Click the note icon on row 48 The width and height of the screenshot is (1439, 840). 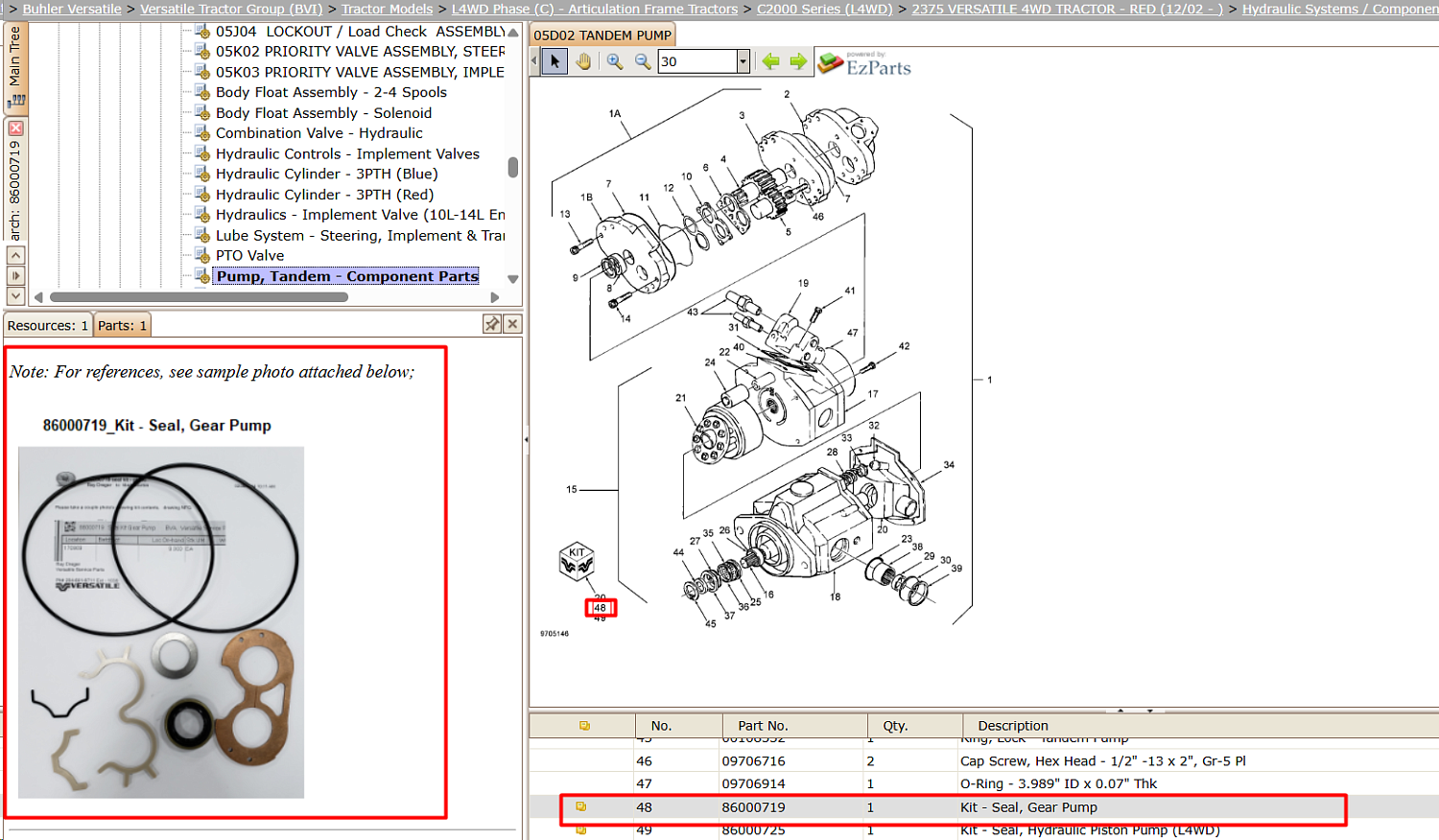(581, 807)
